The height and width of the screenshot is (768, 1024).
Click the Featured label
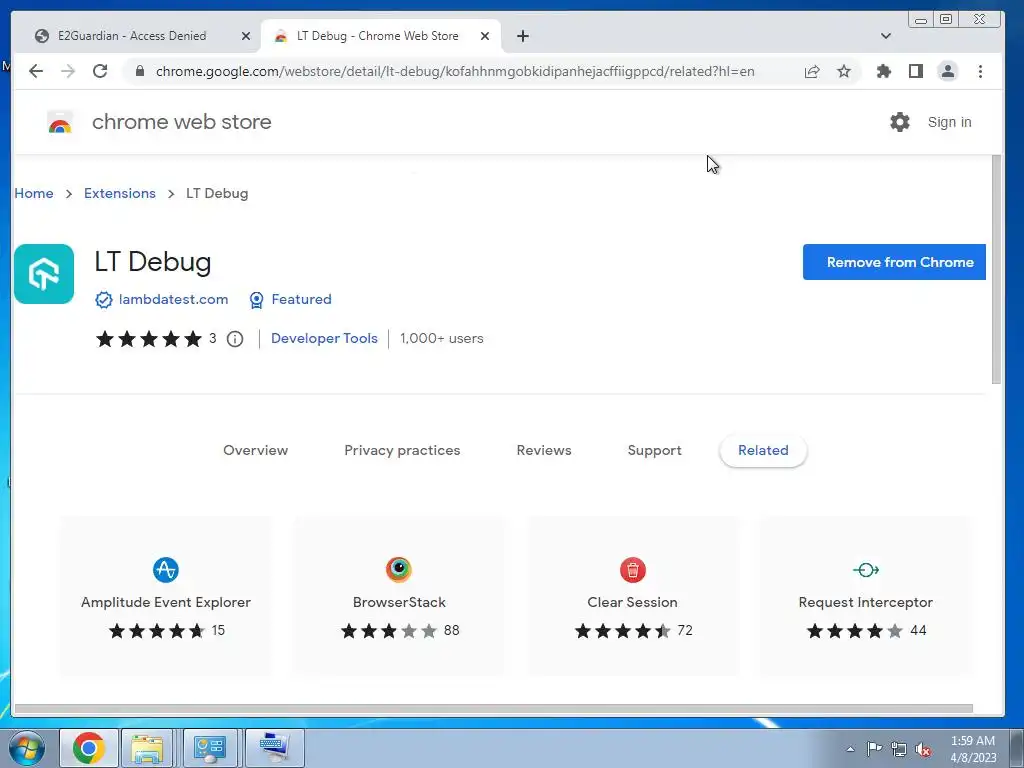click(301, 299)
